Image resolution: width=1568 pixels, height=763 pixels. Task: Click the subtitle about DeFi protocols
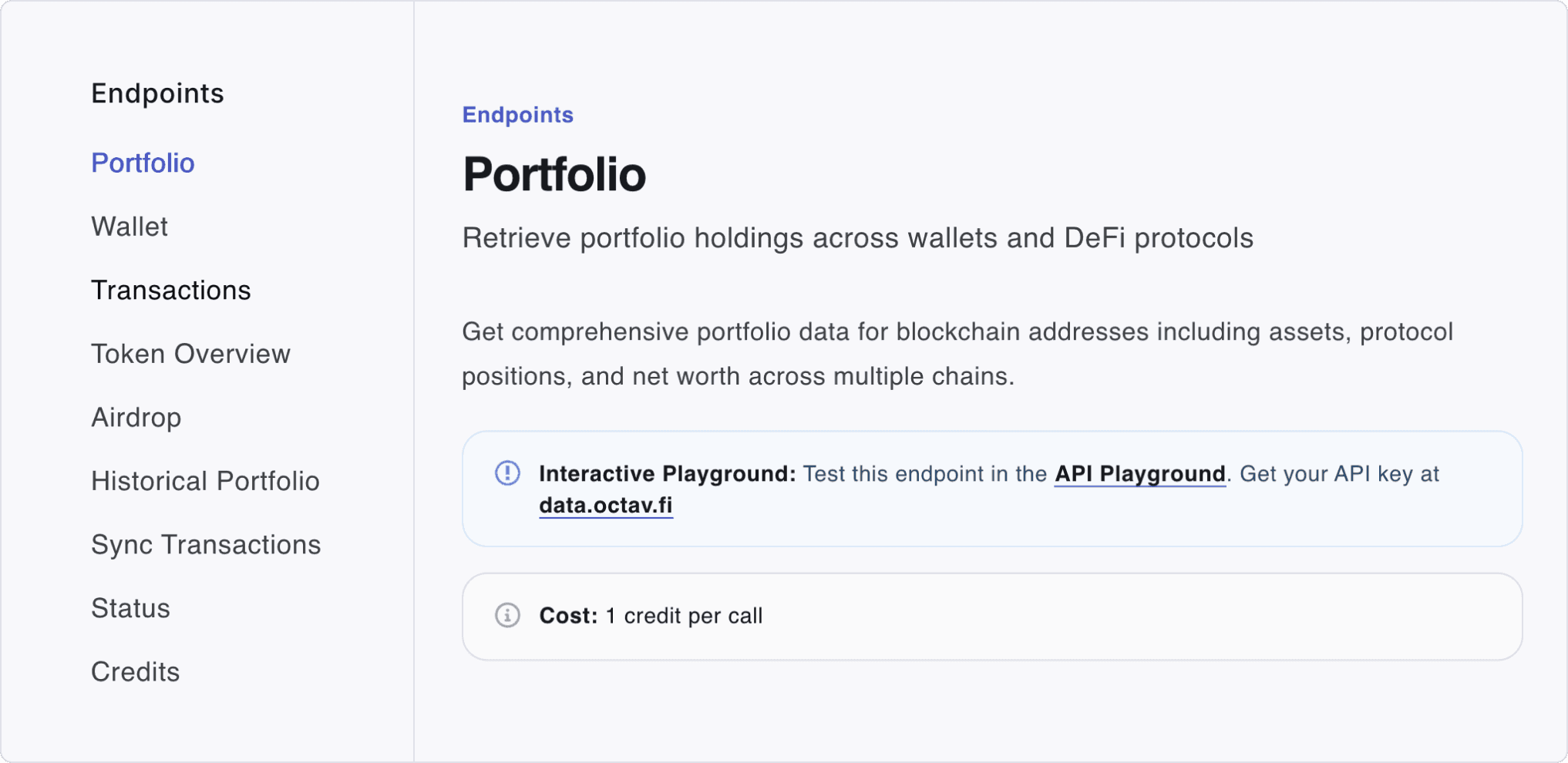(857, 238)
